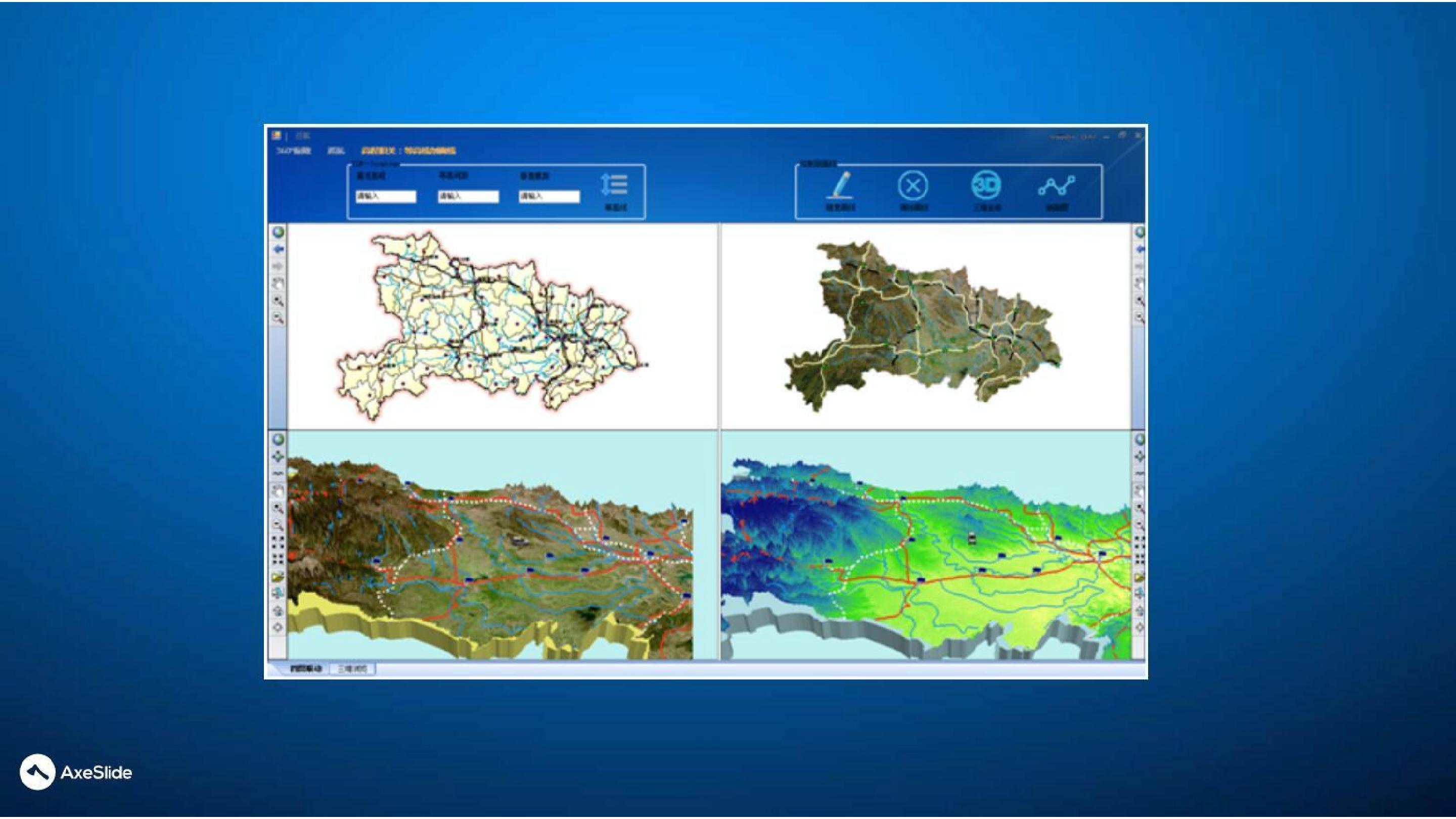Select the active bottom tab on the left
Viewport: 1456px width, 819px height.
tap(306, 669)
